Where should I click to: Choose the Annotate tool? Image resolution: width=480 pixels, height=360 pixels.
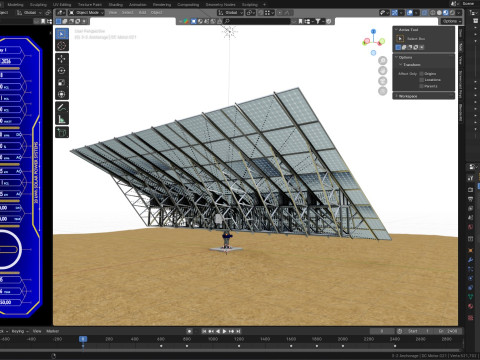pos(62,107)
